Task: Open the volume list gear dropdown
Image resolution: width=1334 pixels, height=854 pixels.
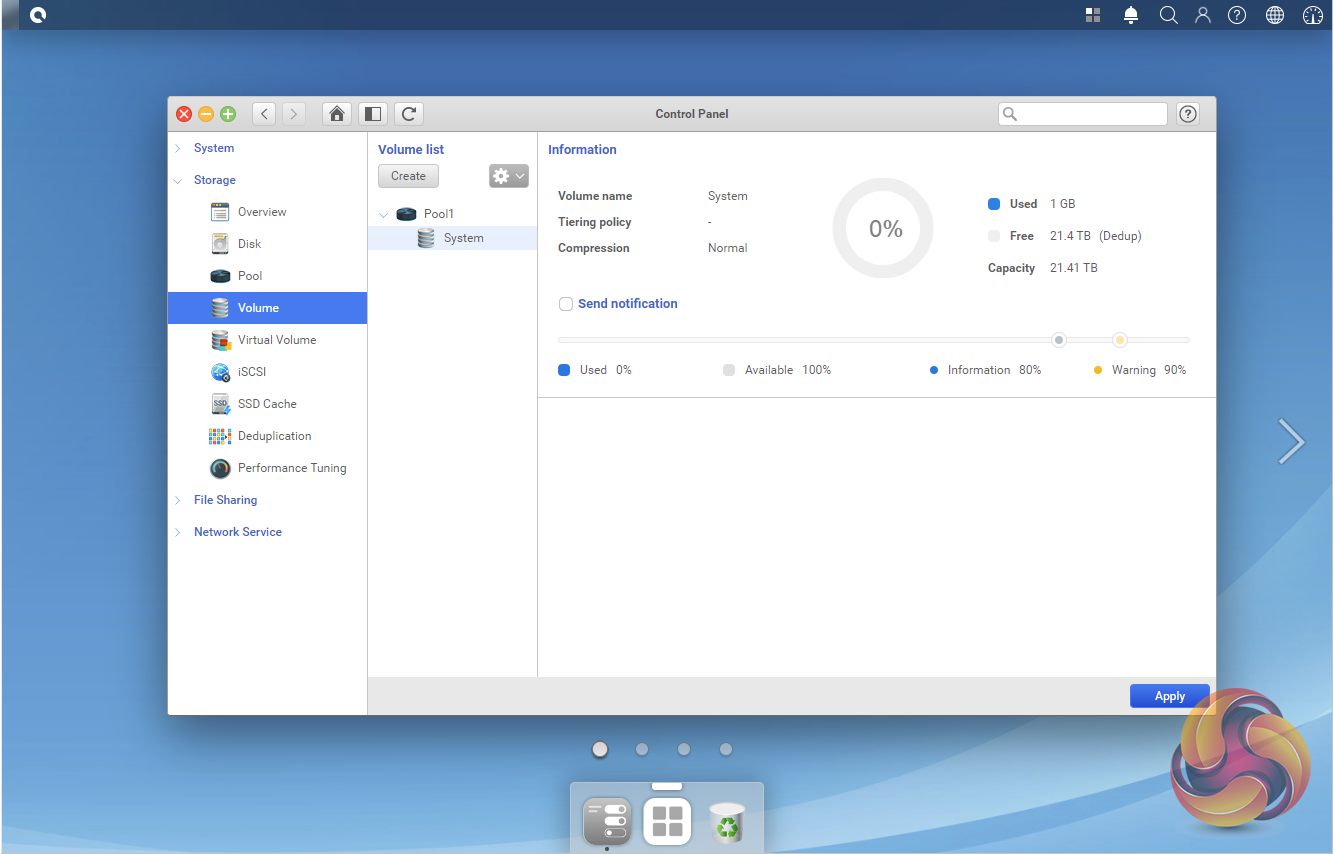Action: tap(508, 176)
